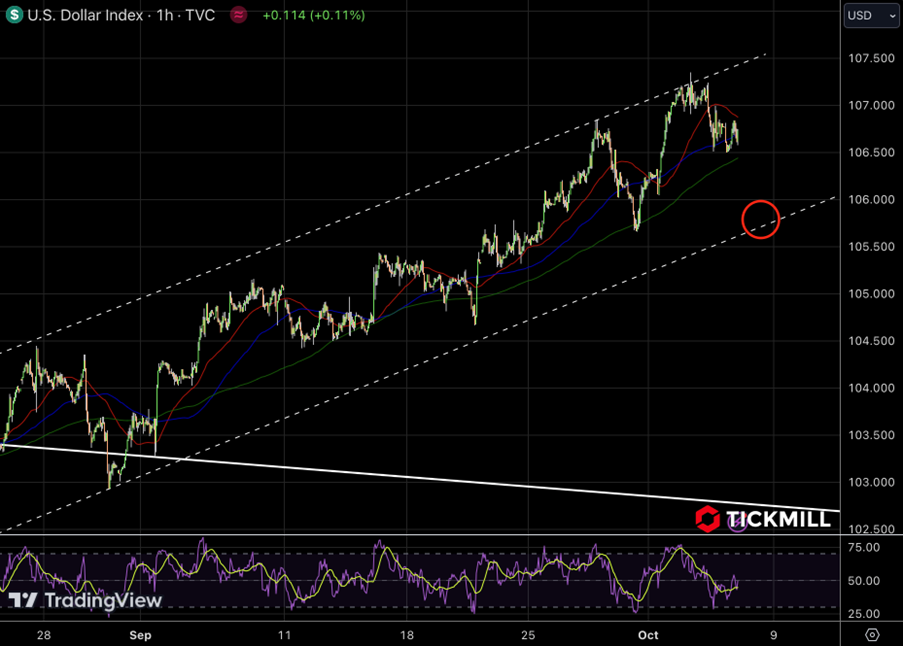Click the RSI 25.00 scale label
Image resolution: width=903 pixels, height=646 pixels.
[x=864, y=614]
